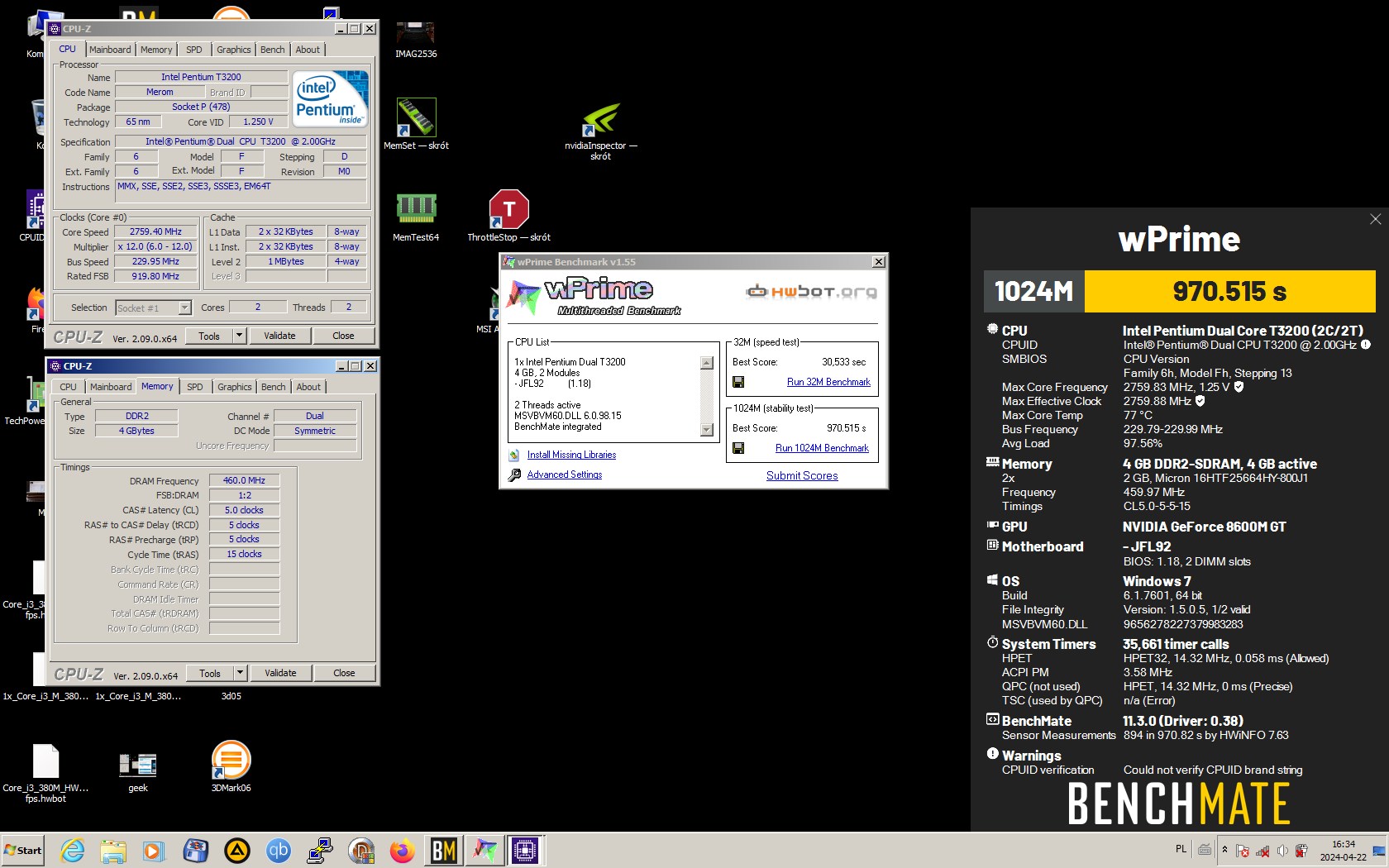Screen dimensions: 1389x868
Task: Open Firefox from the taskbar
Action: [403, 850]
